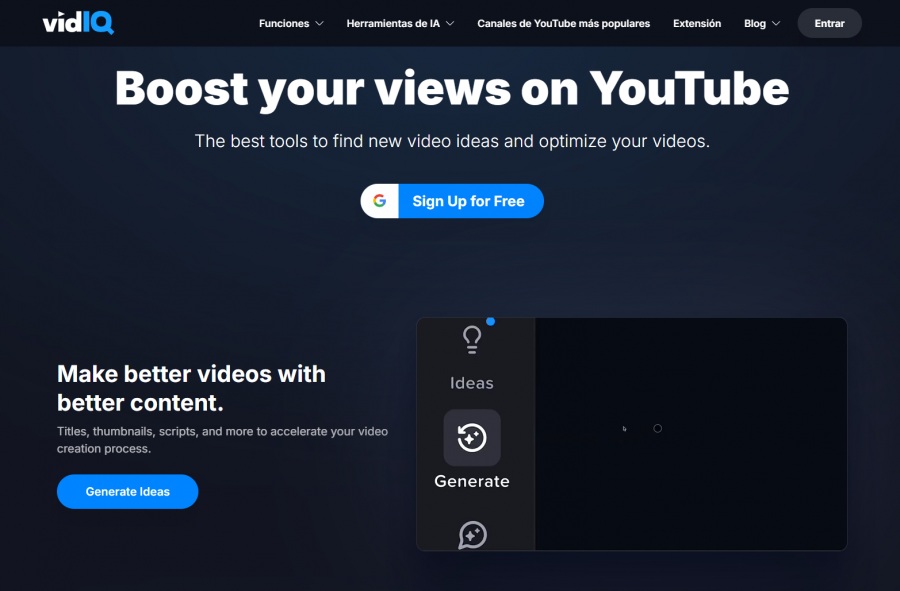
Task: Click Sign Up for Free
Action: click(468, 201)
